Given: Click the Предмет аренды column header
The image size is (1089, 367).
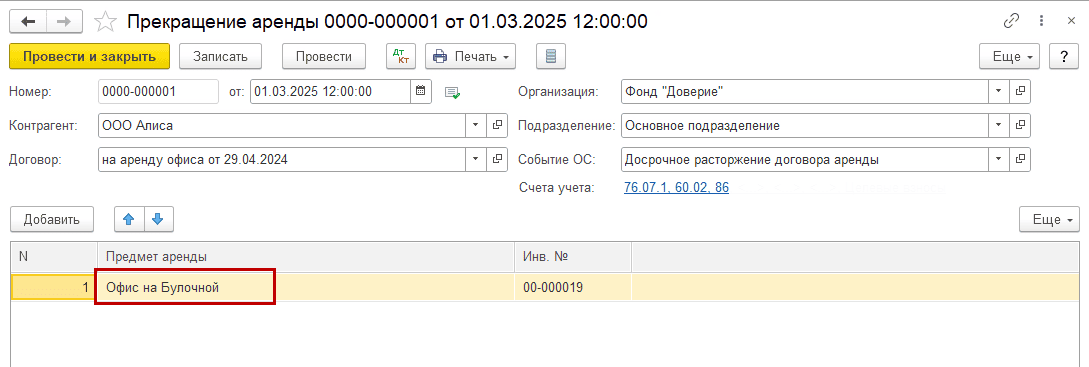Looking at the screenshot, I should pos(306,256).
